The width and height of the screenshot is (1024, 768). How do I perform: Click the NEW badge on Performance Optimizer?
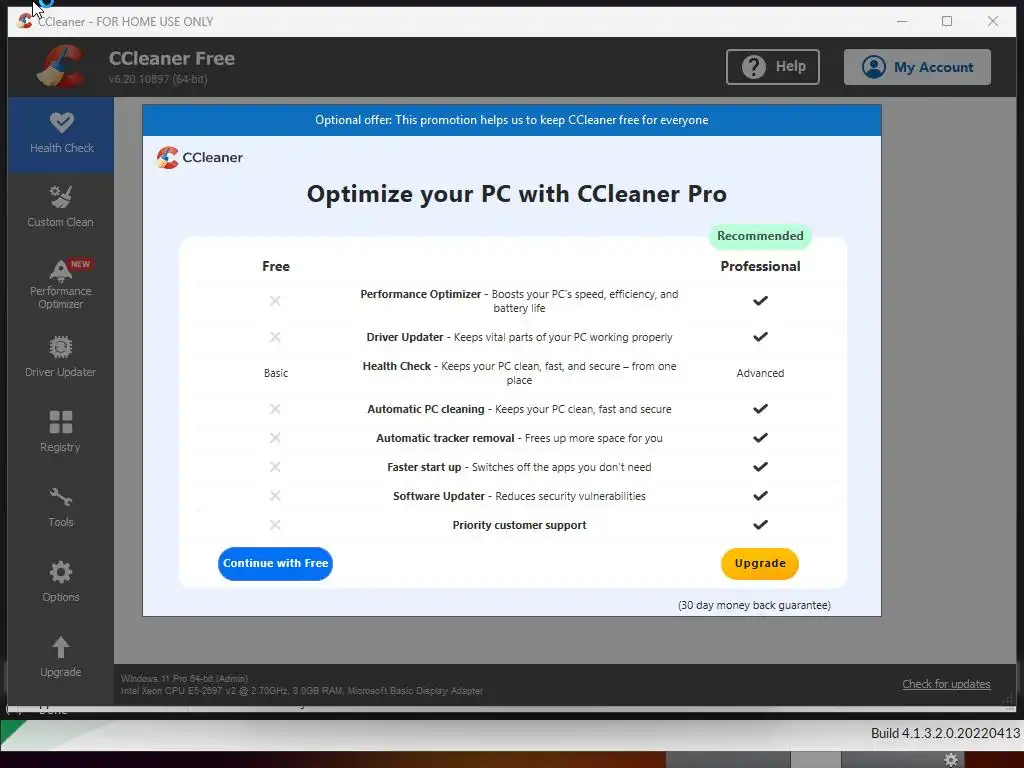pos(80,264)
